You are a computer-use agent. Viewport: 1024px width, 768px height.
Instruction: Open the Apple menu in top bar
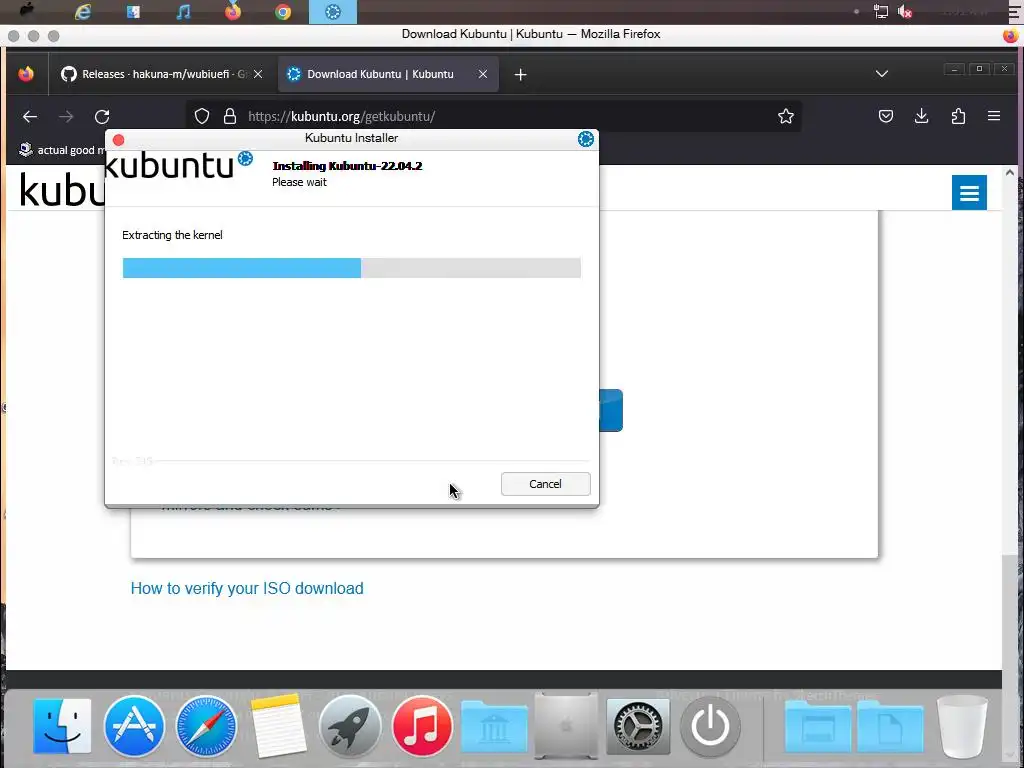click(x=27, y=10)
